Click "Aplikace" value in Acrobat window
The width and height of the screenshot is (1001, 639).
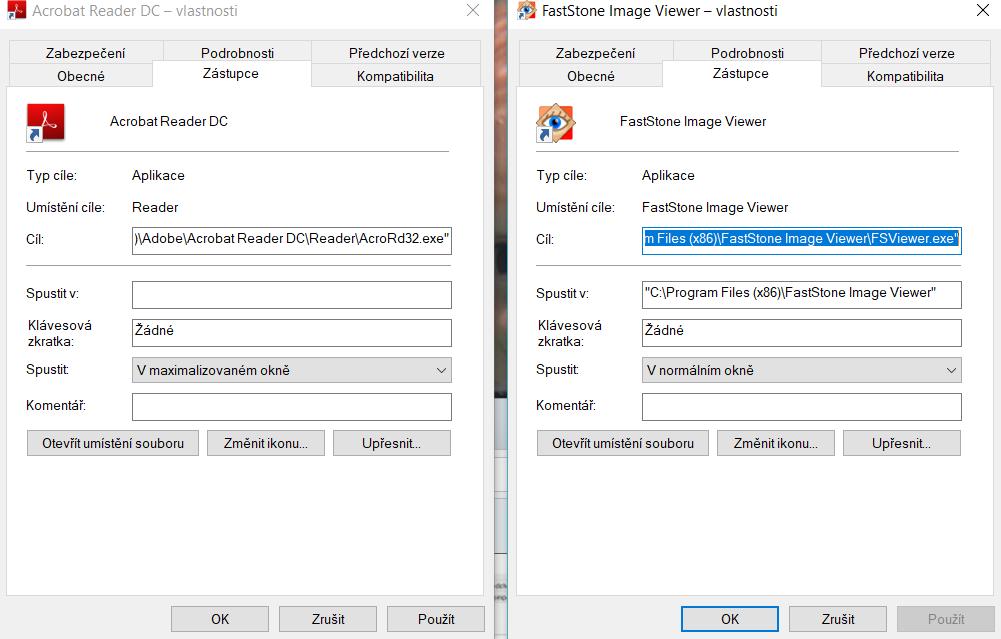click(x=158, y=176)
